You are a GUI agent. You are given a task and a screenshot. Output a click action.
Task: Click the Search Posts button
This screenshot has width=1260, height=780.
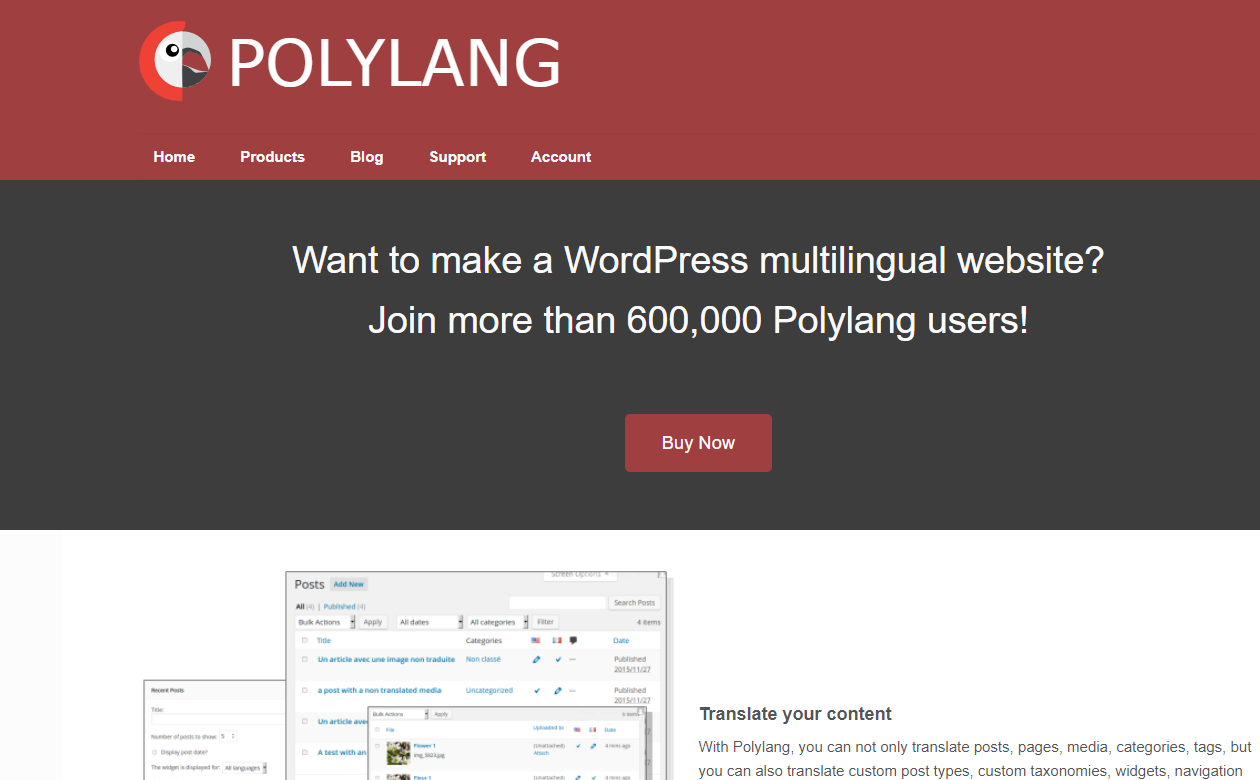point(635,603)
